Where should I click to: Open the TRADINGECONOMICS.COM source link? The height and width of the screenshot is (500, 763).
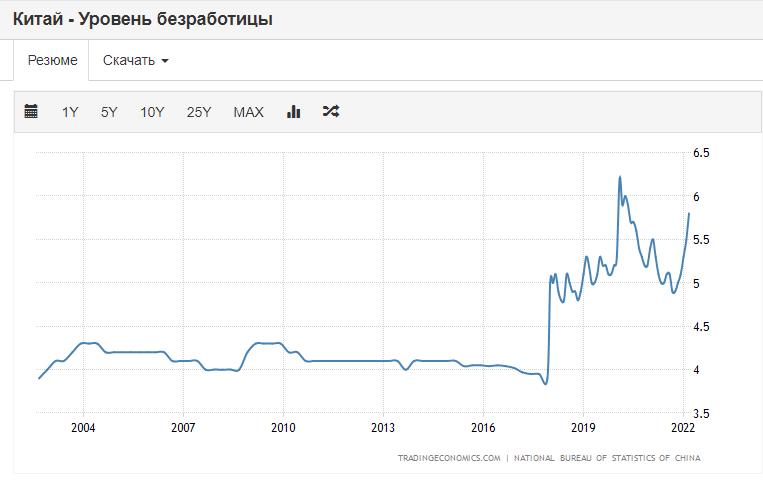point(449,458)
